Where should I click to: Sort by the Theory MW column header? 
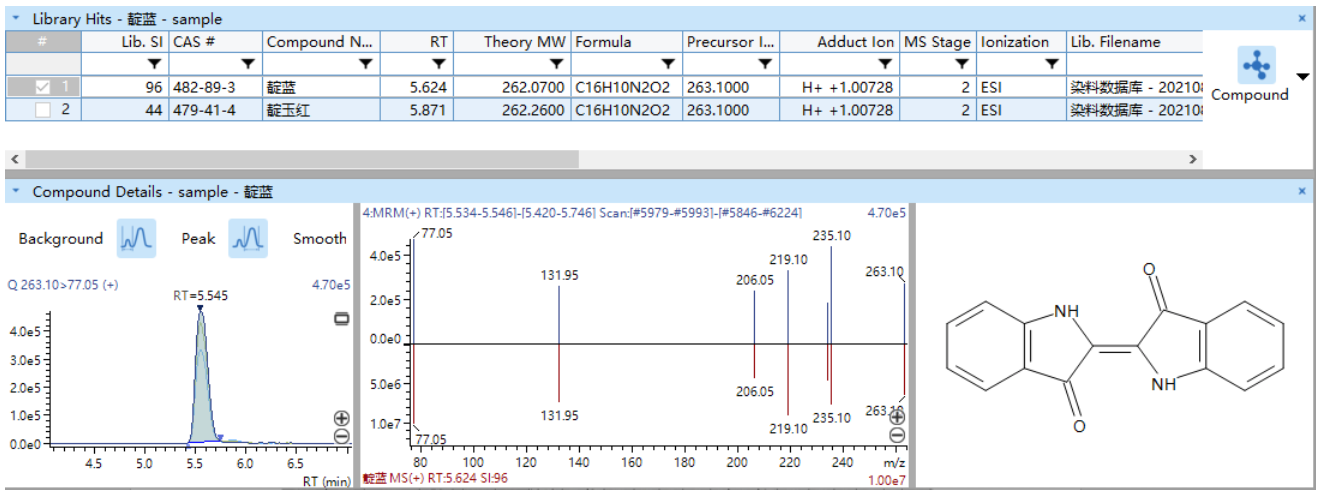pyautogui.click(x=524, y=42)
